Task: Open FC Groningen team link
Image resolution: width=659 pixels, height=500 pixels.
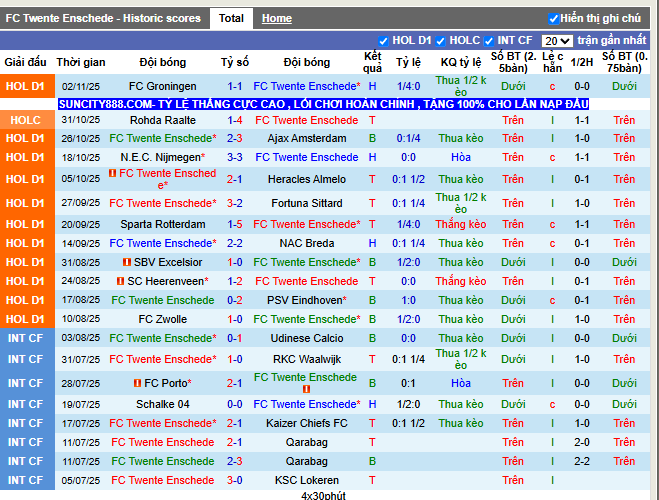Action: pyautogui.click(x=163, y=86)
